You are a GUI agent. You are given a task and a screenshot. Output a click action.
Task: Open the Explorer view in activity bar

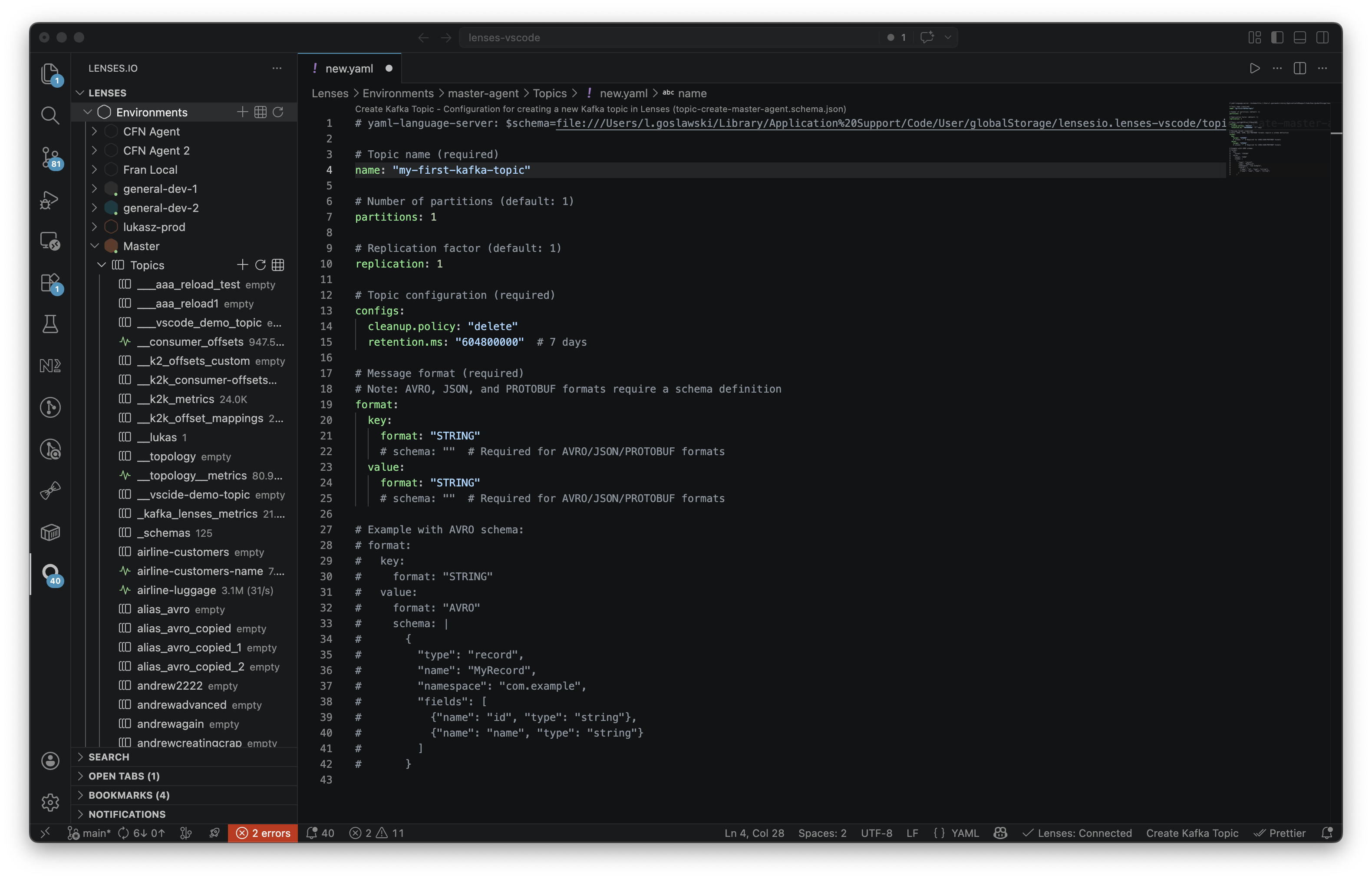tap(50, 74)
